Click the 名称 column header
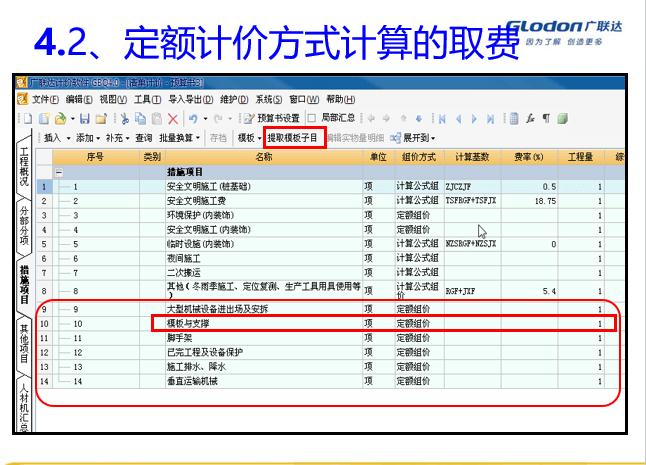Viewport: 646px width, 465px height. tap(264, 157)
